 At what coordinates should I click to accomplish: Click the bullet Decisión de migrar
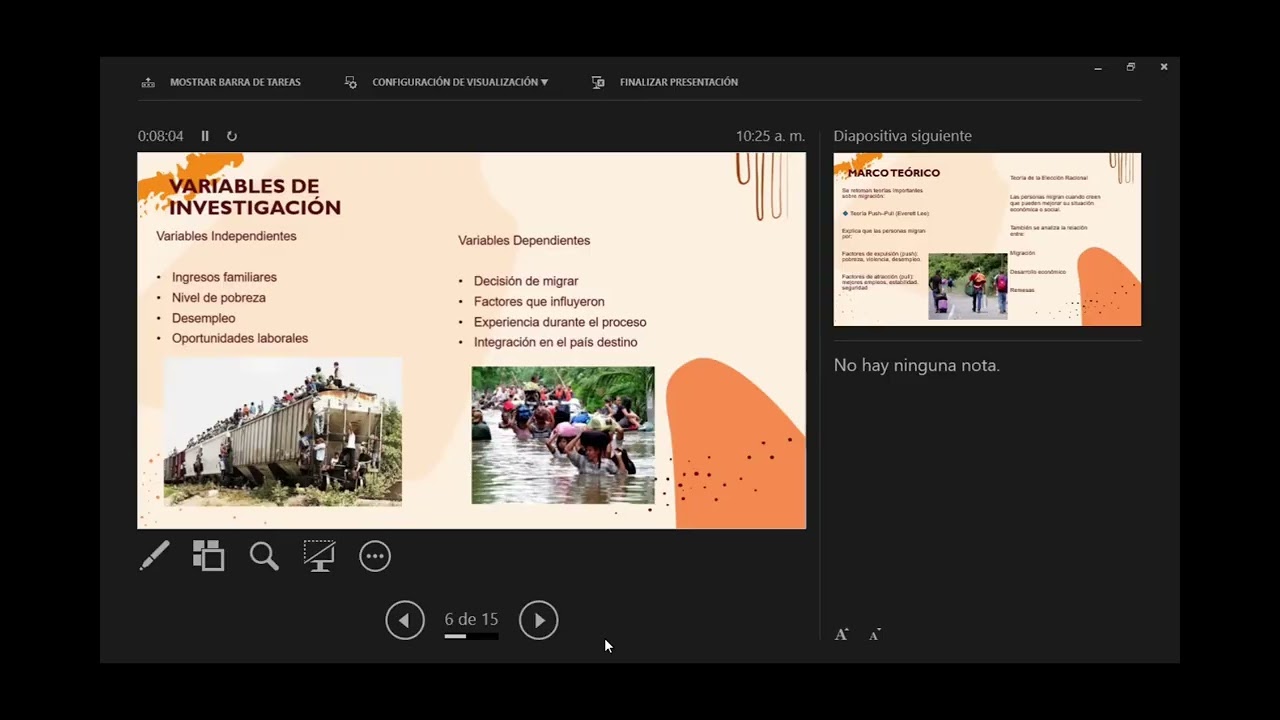click(x=526, y=281)
